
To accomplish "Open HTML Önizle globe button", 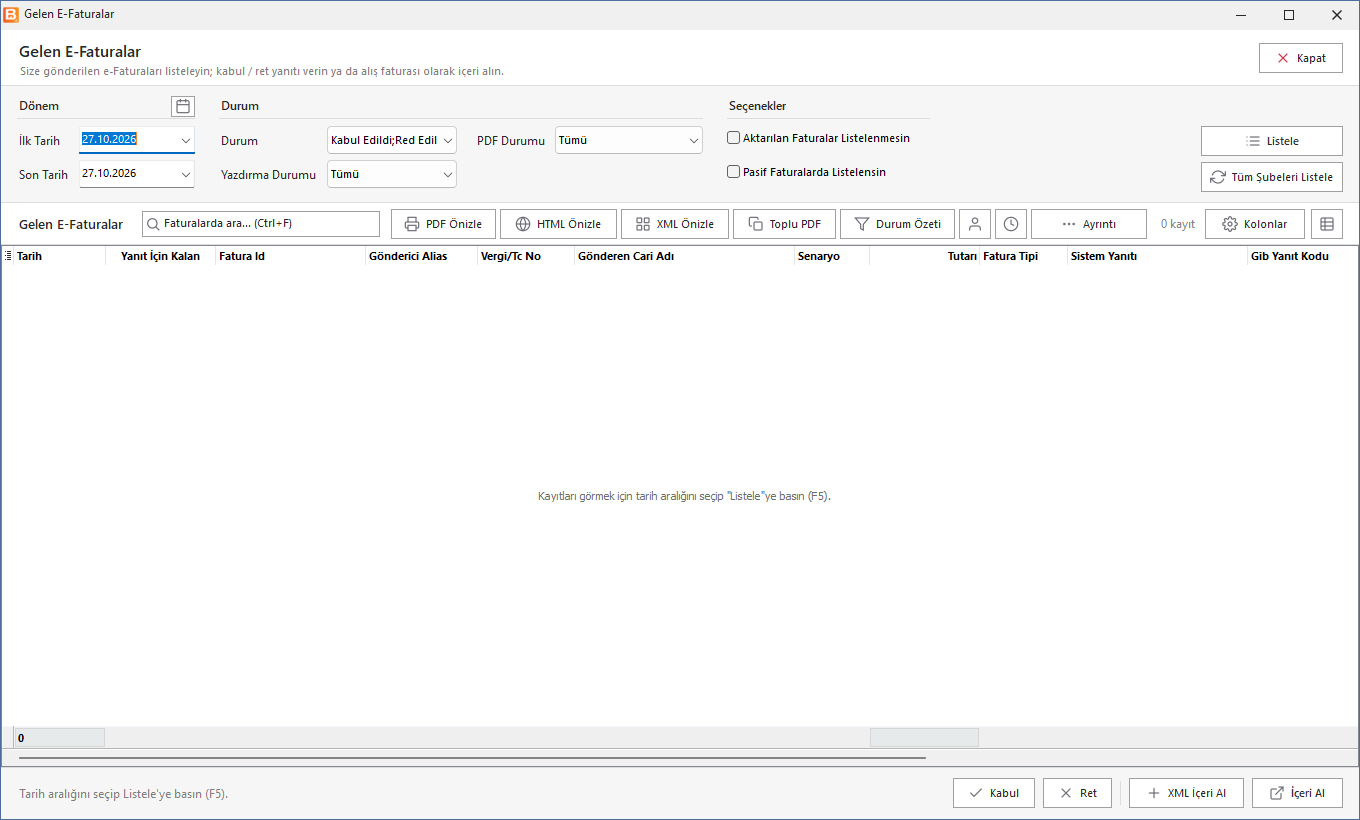I will [x=558, y=224].
